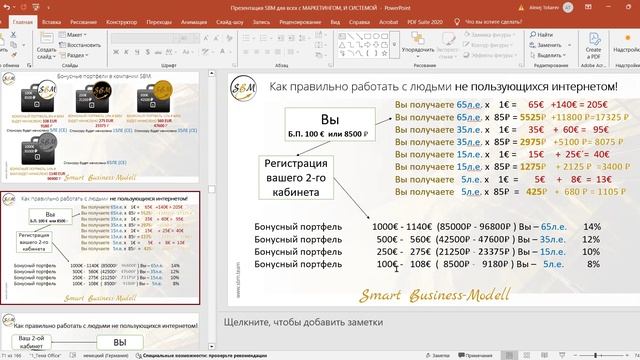640x360 pixels.
Task: Open Вставка ribbon tab
Action: click(51, 22)
